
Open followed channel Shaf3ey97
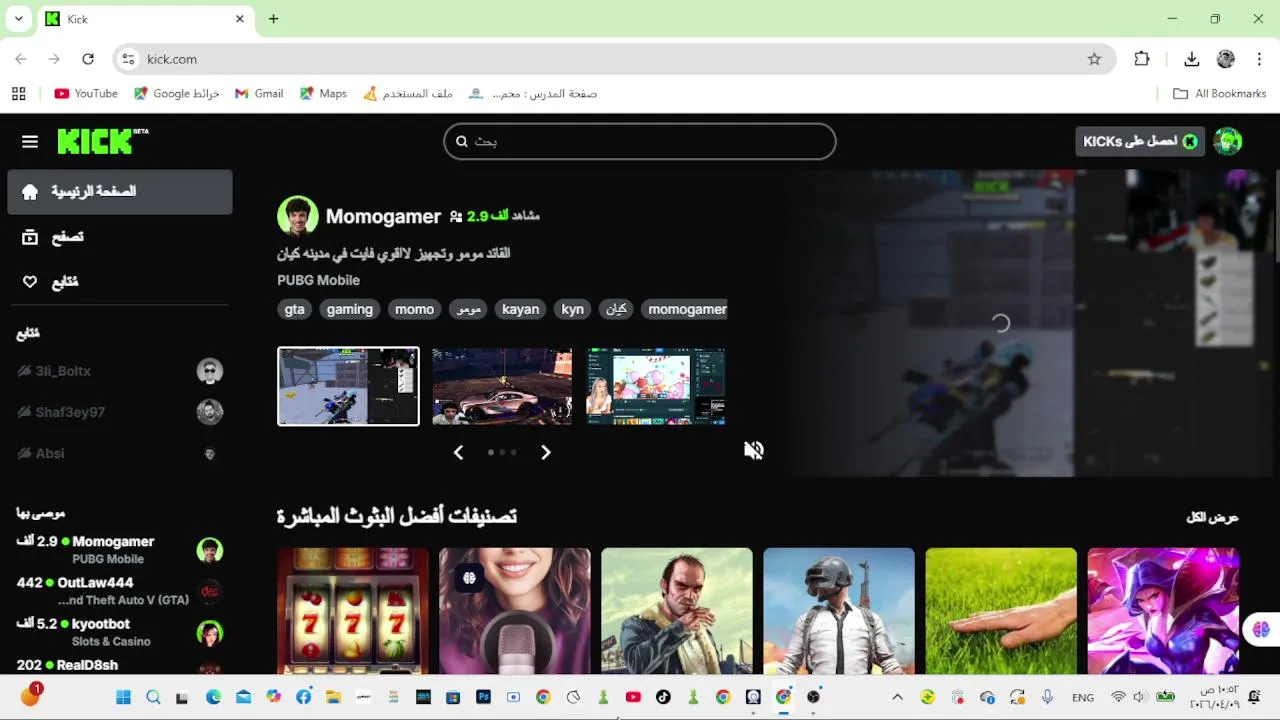click(x=120, y=412)
